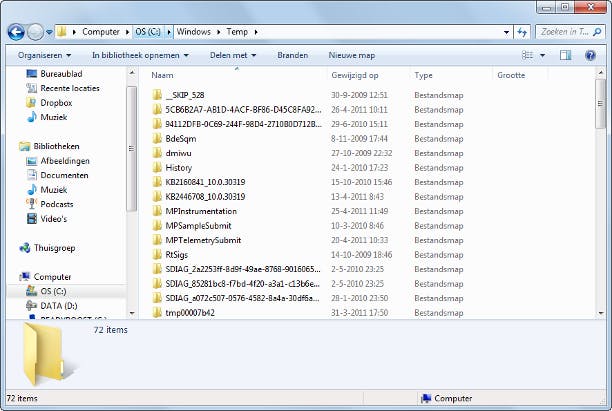The height and width of the screenshot is (411, 612).
Task: Select folder starting with 94112DFB-0C69
Action: [x=243, y=124]
